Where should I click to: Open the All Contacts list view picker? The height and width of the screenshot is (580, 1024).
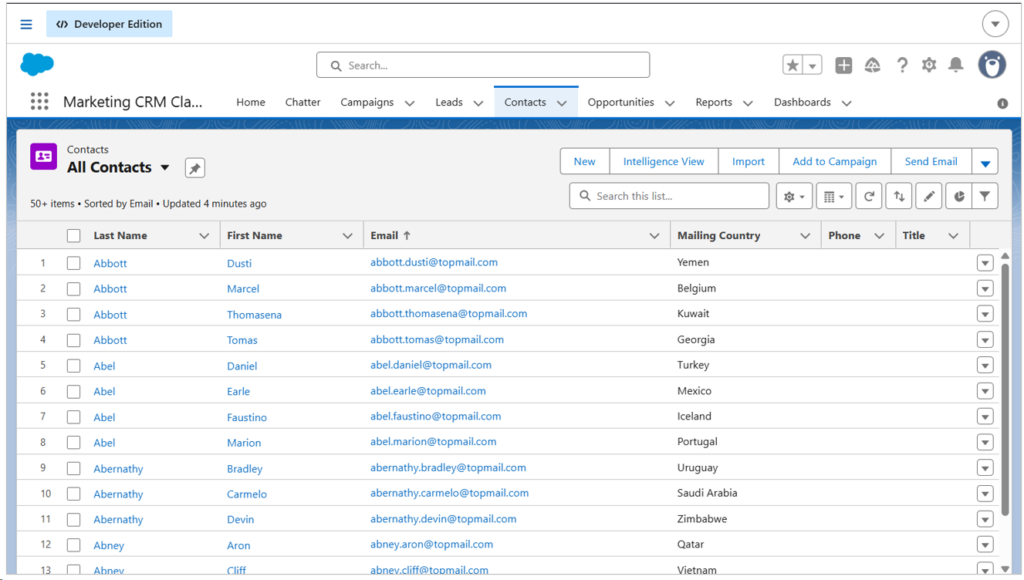pos(165,168)
